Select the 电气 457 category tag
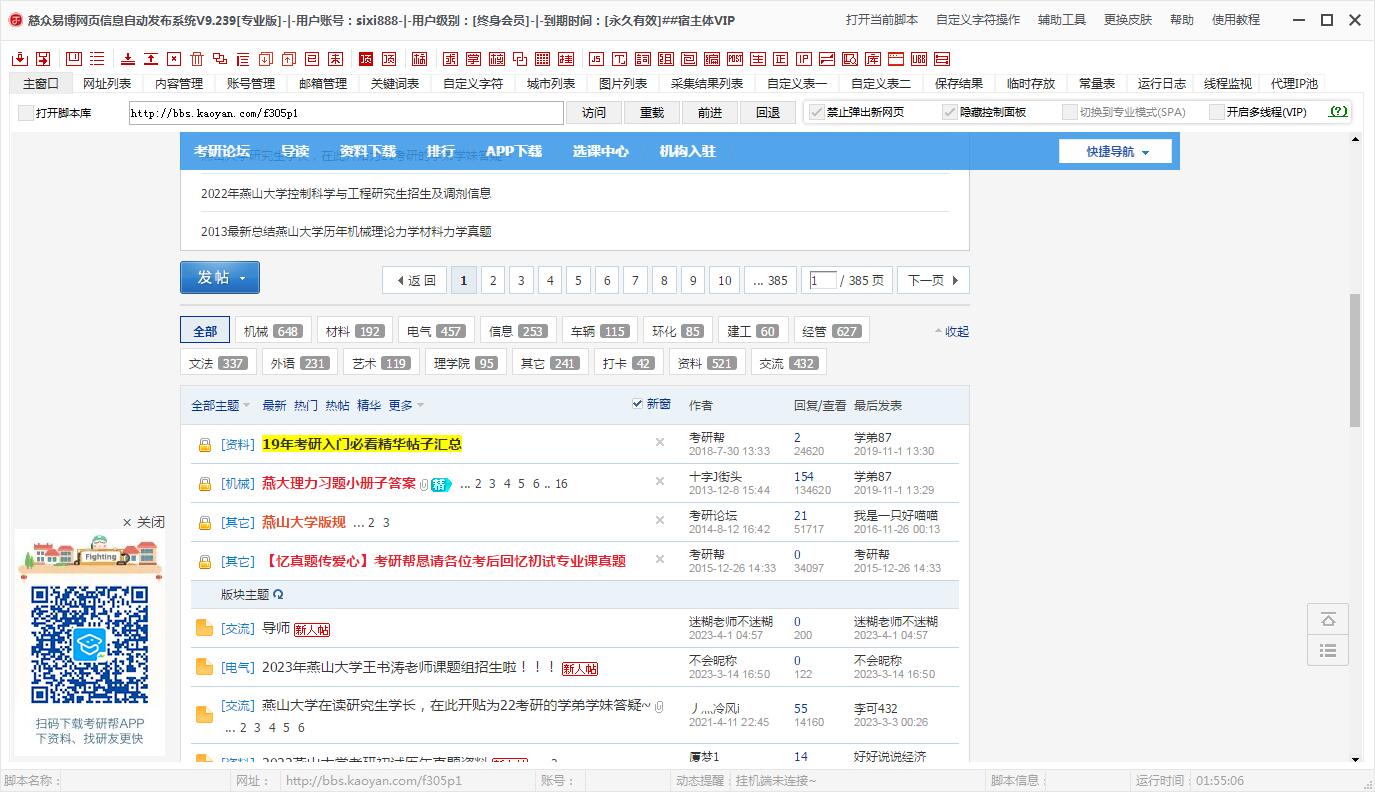Screen dimensions: 1375x792 coord(434,331)
